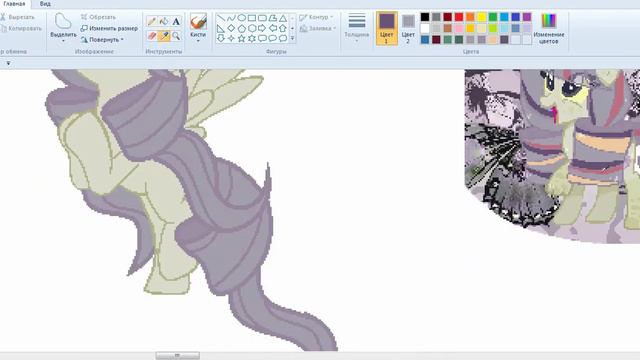The height and width of the screenshot is (360, 640).
Task: Click the horizontal scrollbar thumb
Action: pos(178,356)
